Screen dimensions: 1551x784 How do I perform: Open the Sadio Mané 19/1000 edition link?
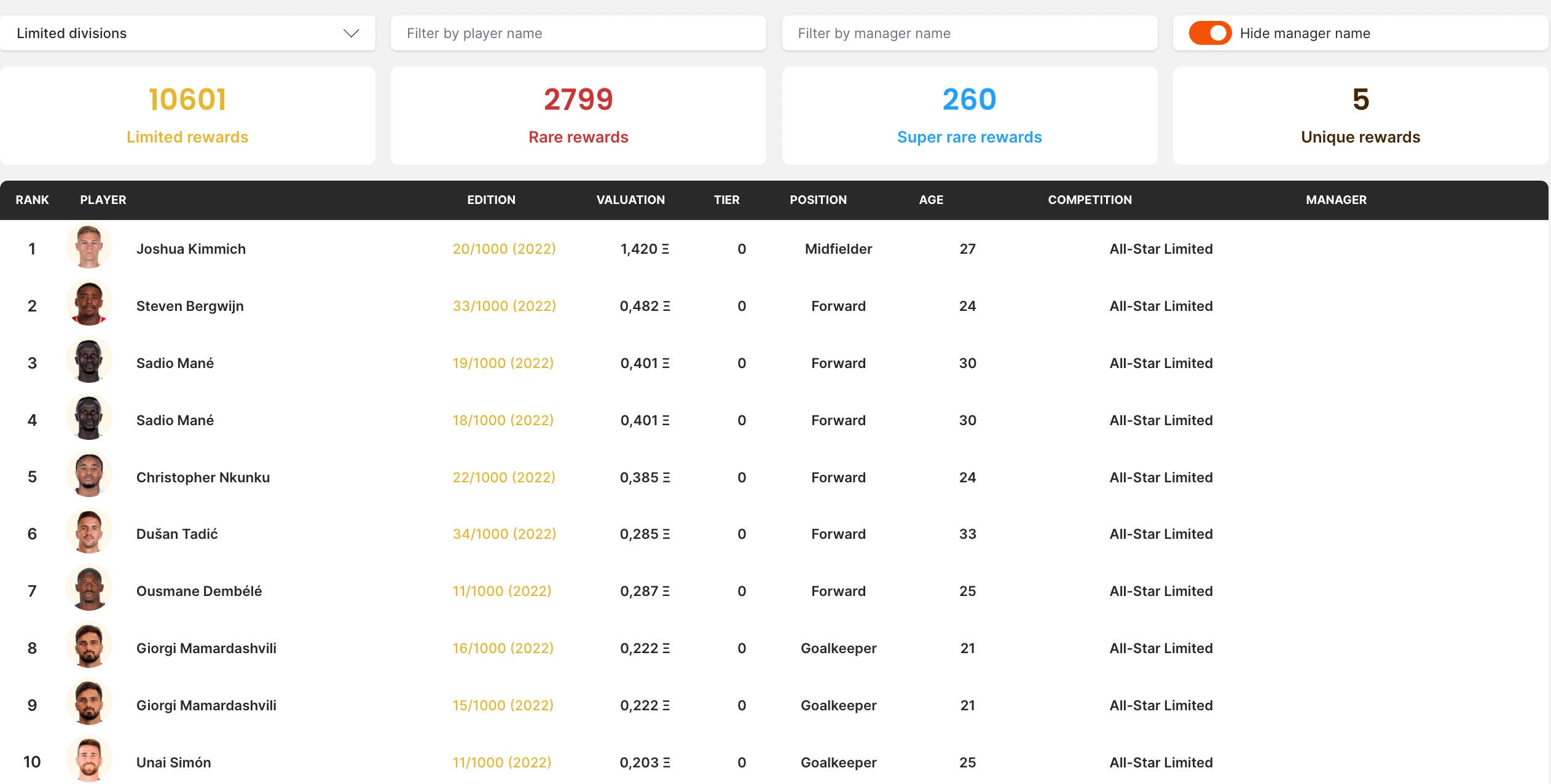tap(503, 363)
